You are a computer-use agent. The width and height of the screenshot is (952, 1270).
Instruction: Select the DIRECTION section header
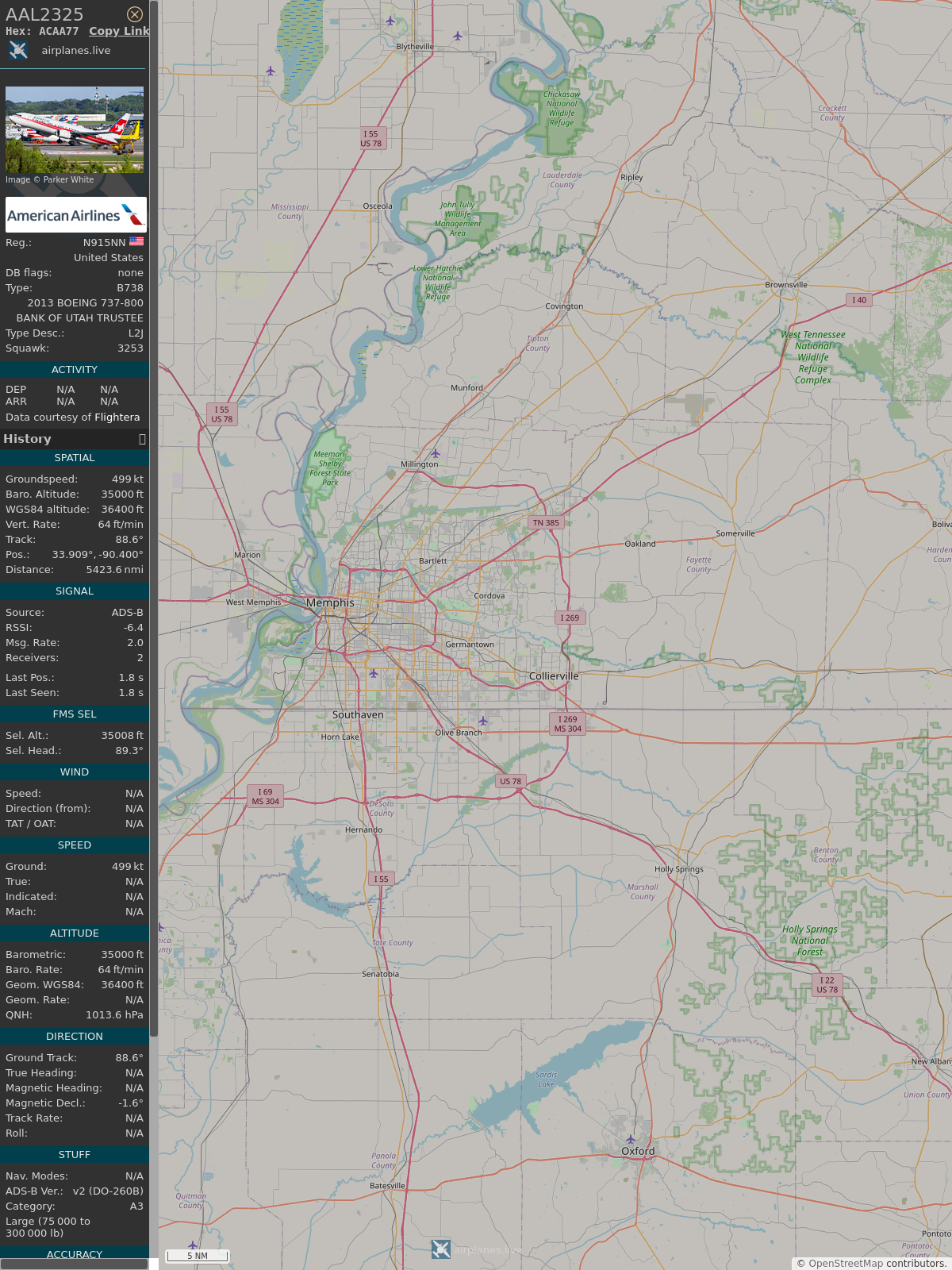click(x=75, y=1037)
